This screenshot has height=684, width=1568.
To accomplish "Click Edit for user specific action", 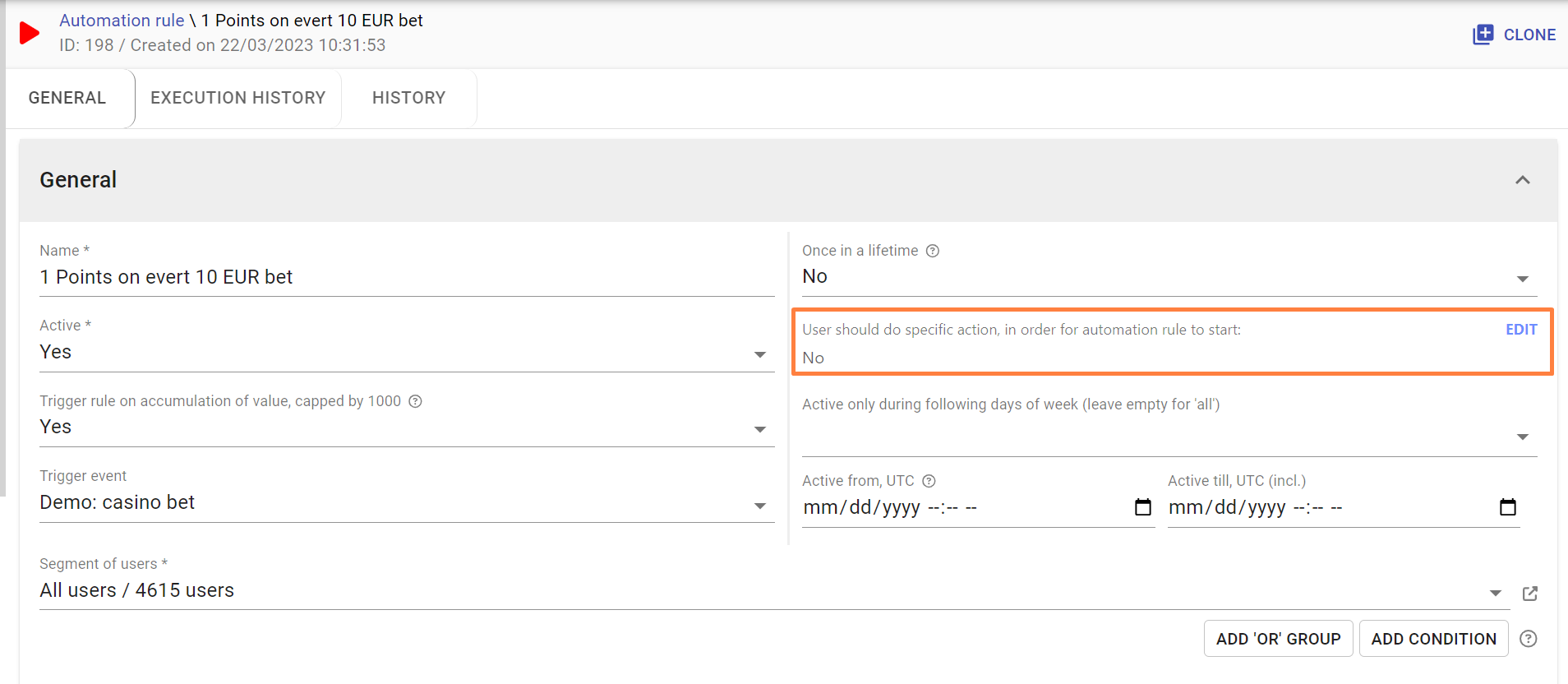I will 1520,330.
